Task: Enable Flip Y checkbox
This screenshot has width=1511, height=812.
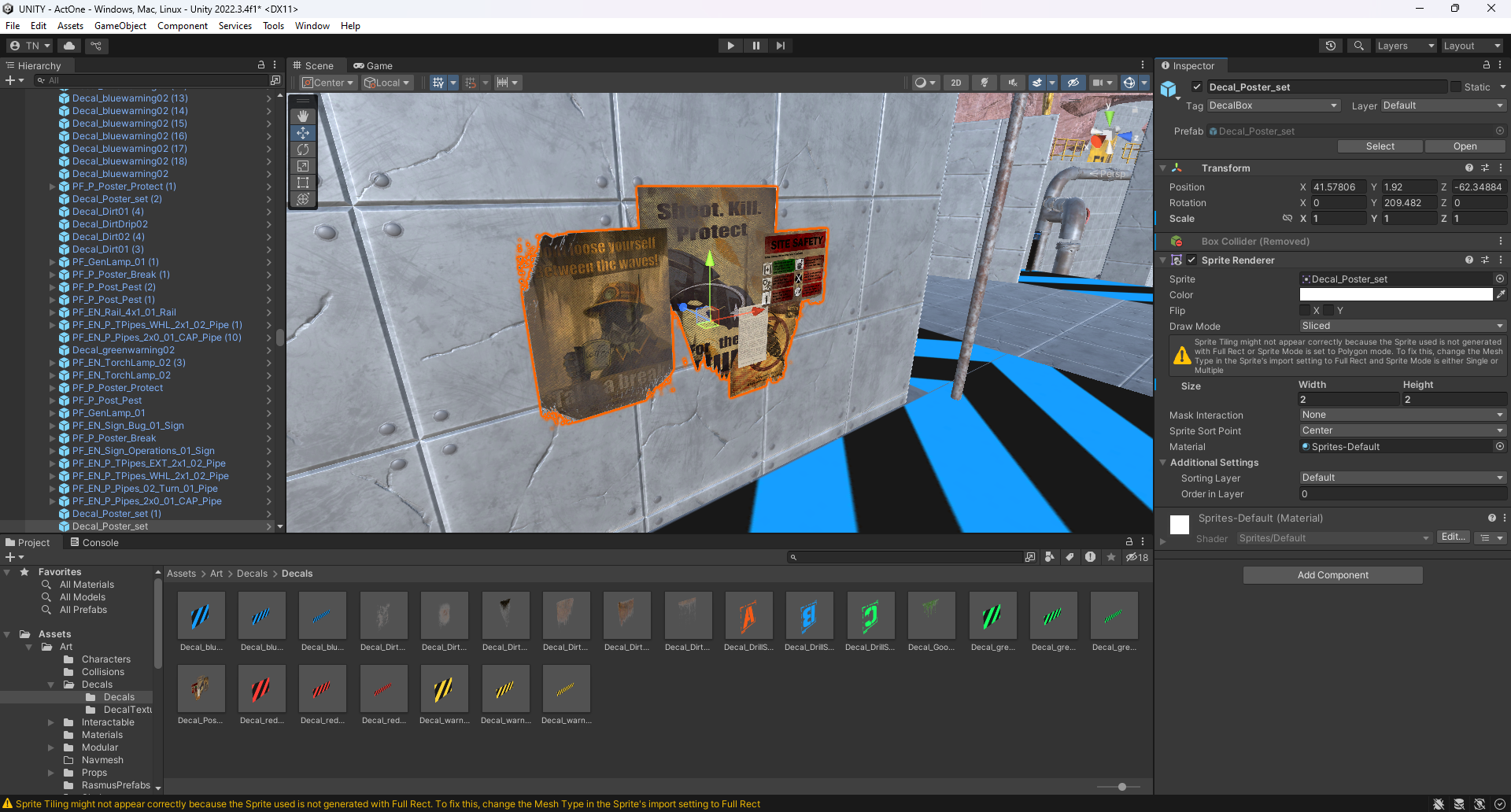Action: click(1328, 310)
